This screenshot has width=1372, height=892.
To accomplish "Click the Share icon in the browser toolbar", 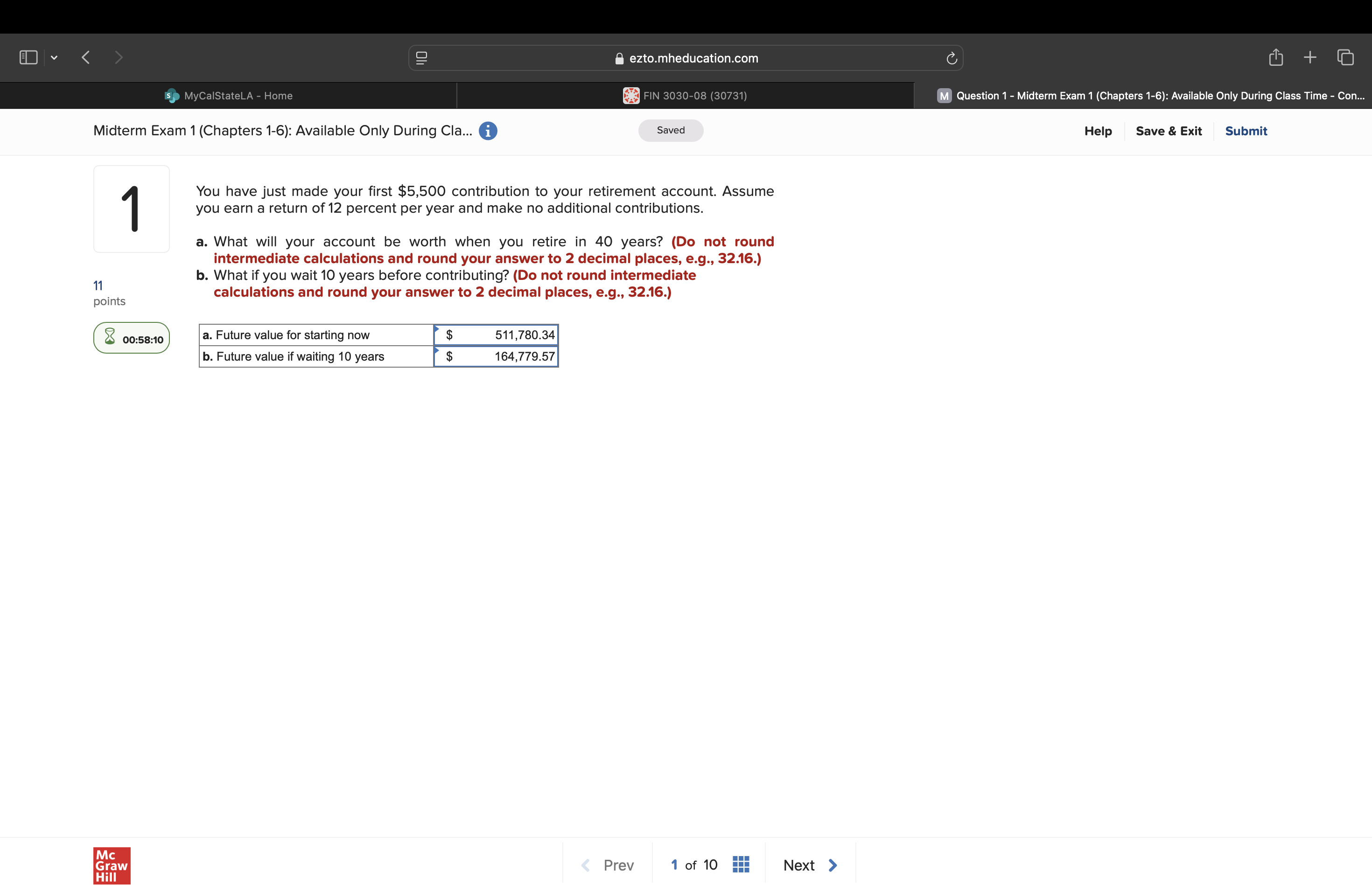I will click(1276, 57).
